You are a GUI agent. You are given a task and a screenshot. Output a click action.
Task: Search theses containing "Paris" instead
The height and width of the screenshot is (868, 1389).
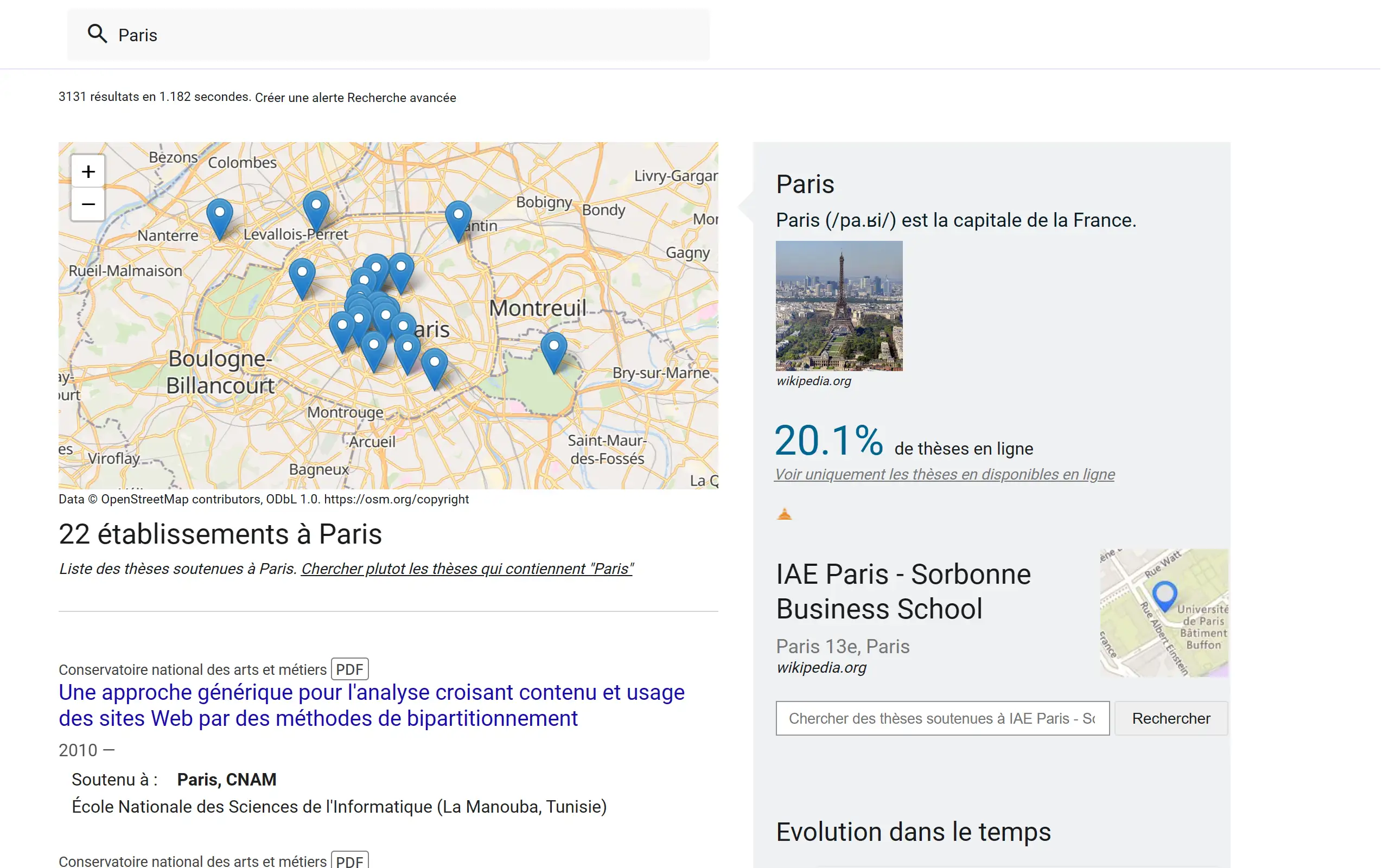pos(467,569)
